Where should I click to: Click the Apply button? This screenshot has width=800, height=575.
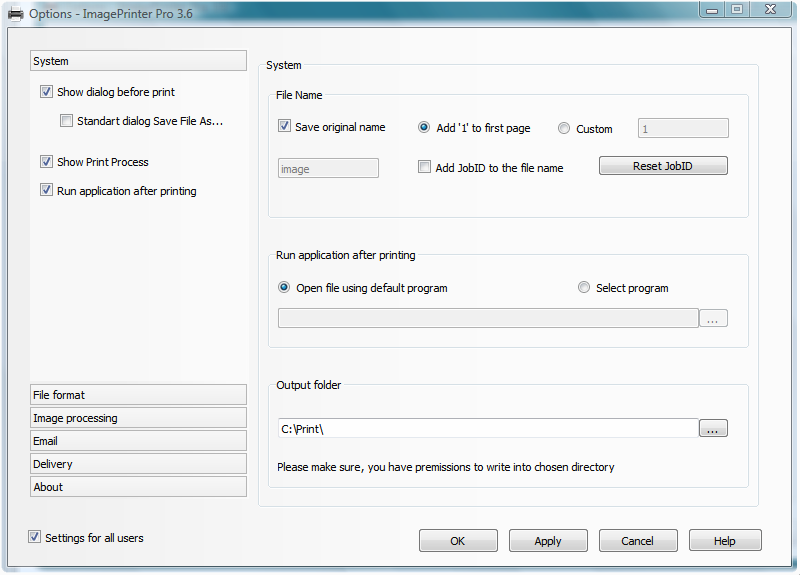click(x=548, y=541)
